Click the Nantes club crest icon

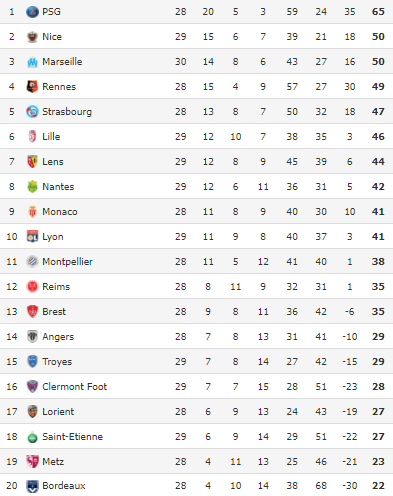pyautogui.click(x=32, y=187)
